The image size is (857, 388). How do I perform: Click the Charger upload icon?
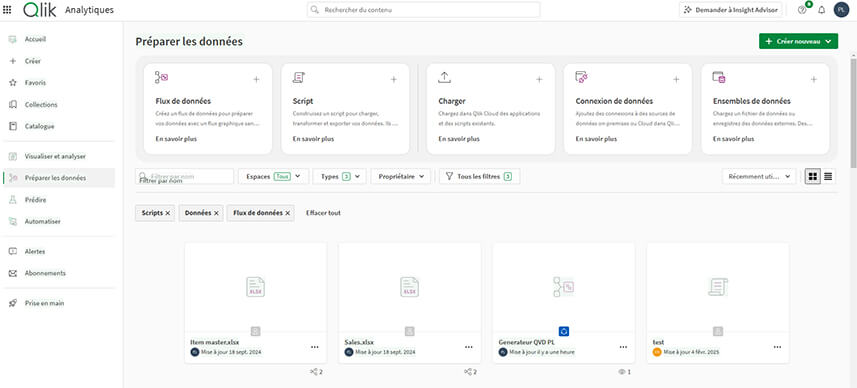pyautogui.click(x=444, y=78)
